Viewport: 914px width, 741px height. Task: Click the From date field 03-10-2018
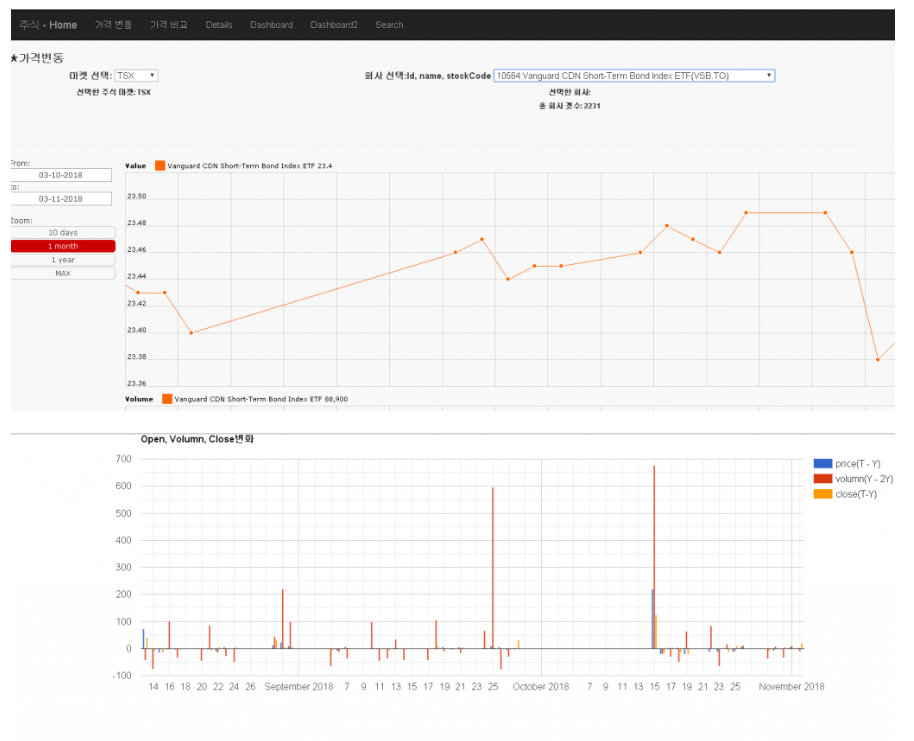coord(61,175)
